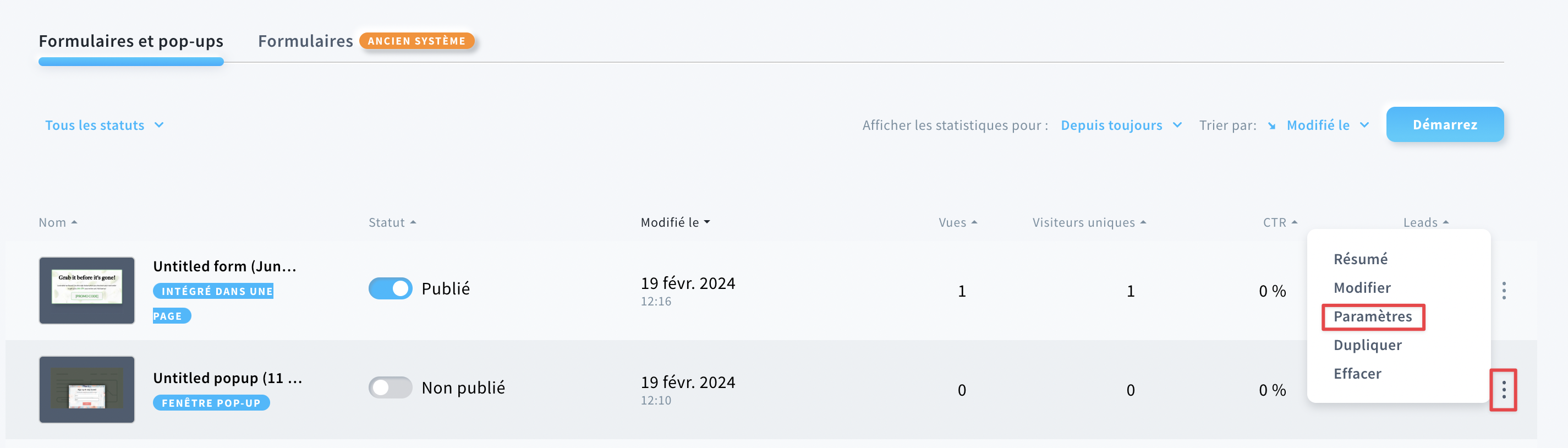Image resolution: width=1568 pixels, height=448 pixels.
Task: Open three-dot menu for Untitled form row
Action: (x=1504, y=291)
